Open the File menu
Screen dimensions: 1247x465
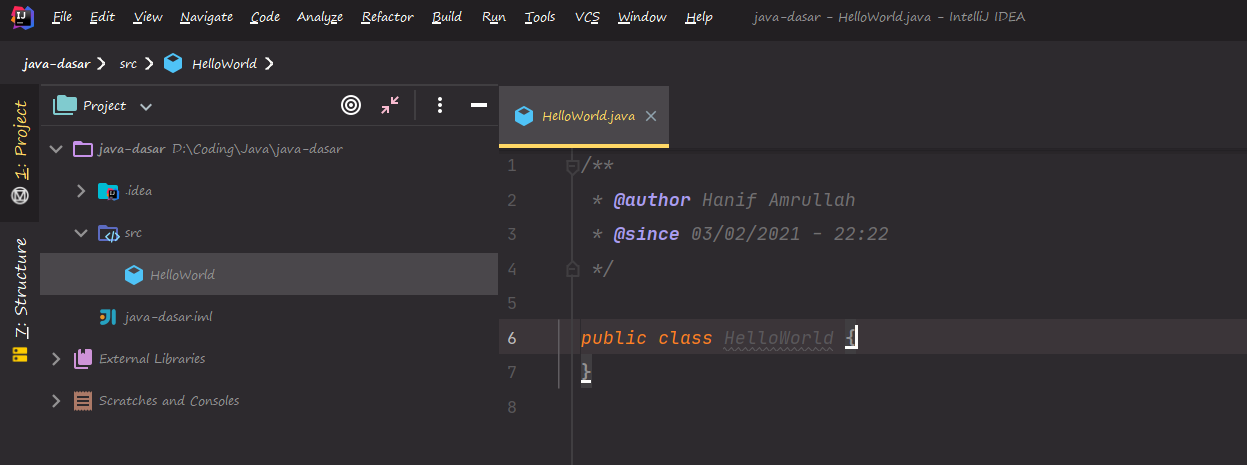(x=61, y=17)
